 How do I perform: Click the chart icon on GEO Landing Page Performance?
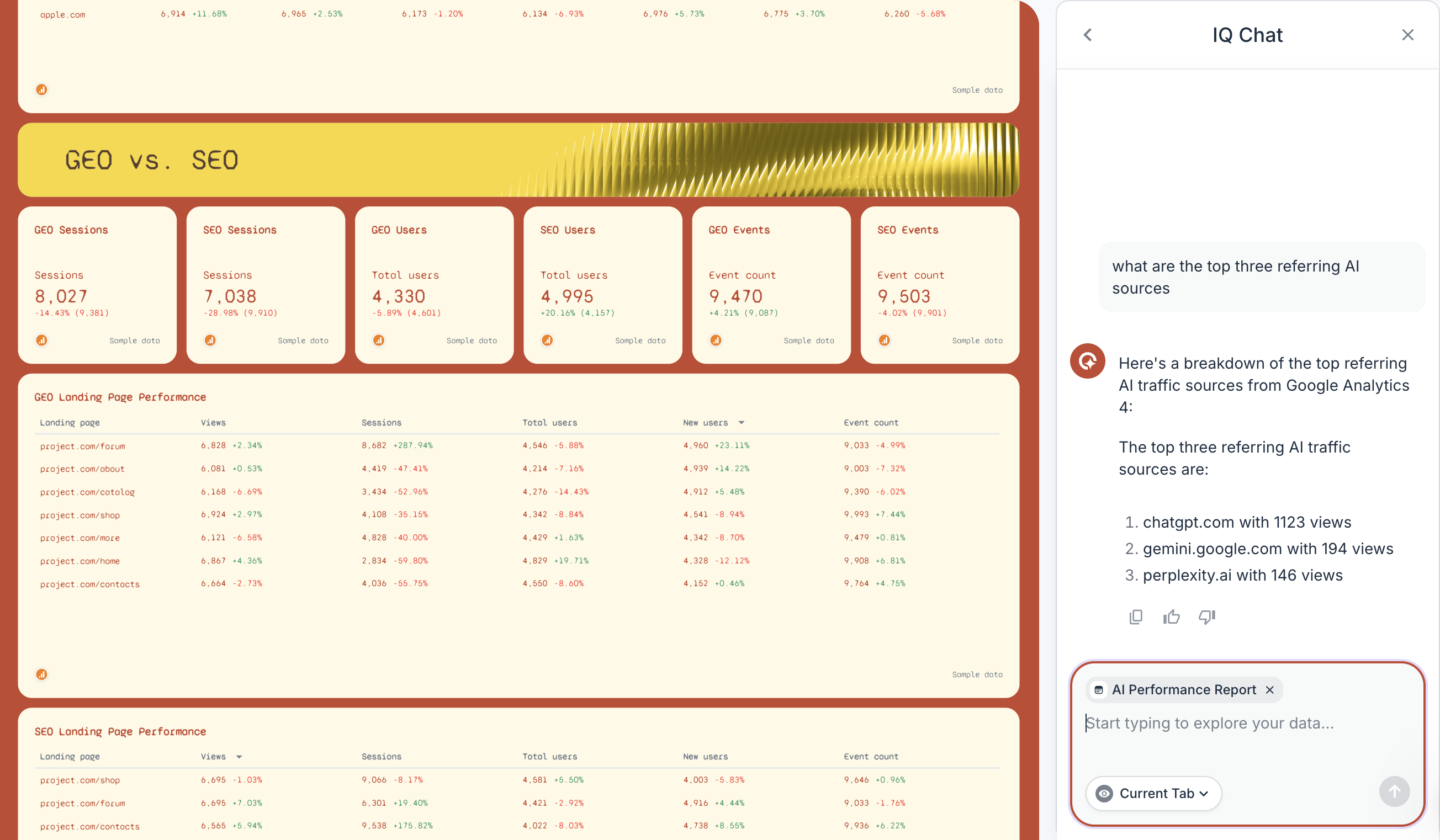(x=43, y=674)
